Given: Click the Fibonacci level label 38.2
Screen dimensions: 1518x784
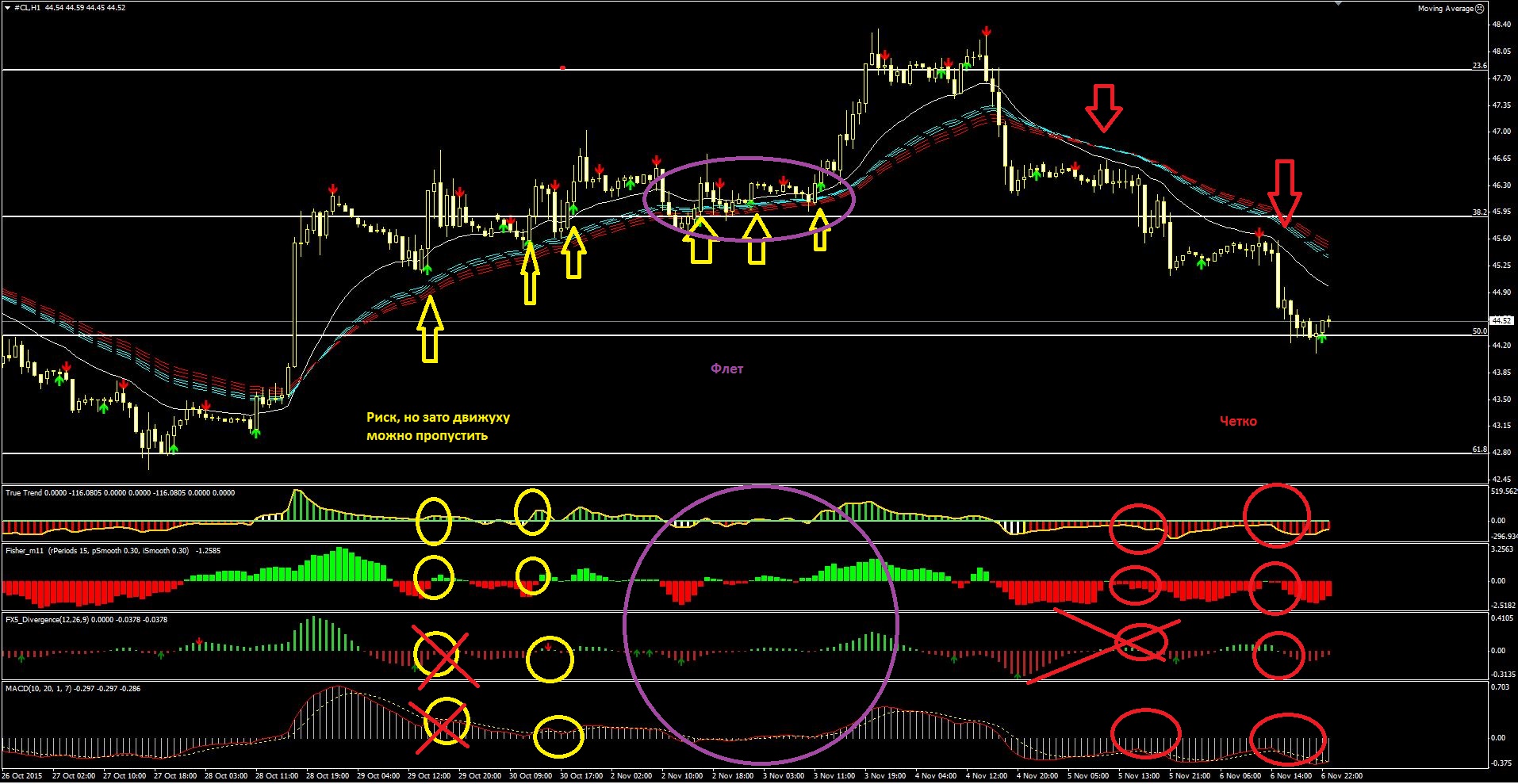Looking at the screenshot, I should click(x=1480, y=212).
